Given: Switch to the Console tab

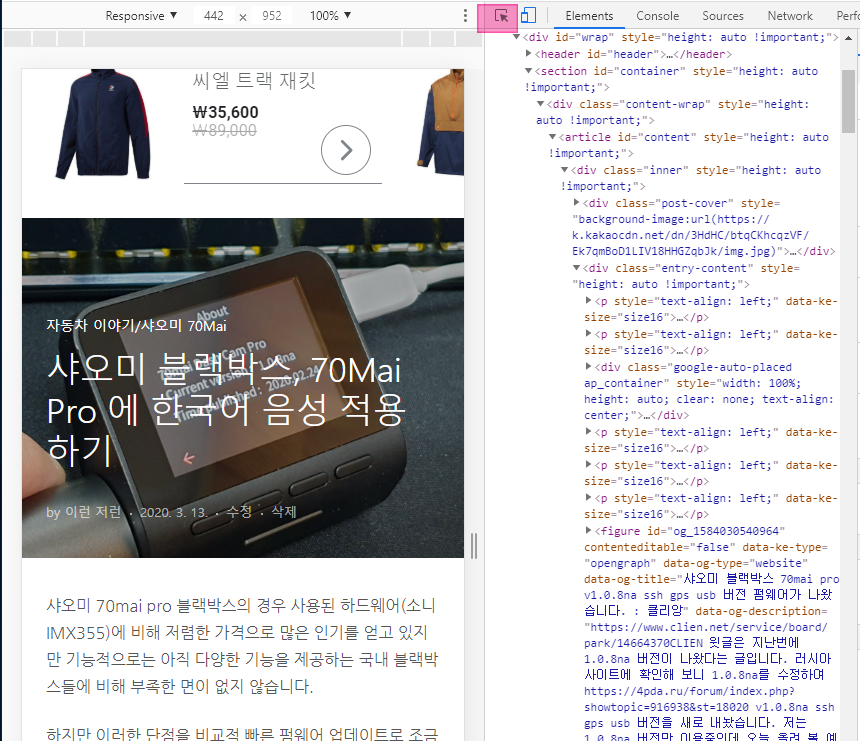Looking at the screenshot, I should point(657,16).
